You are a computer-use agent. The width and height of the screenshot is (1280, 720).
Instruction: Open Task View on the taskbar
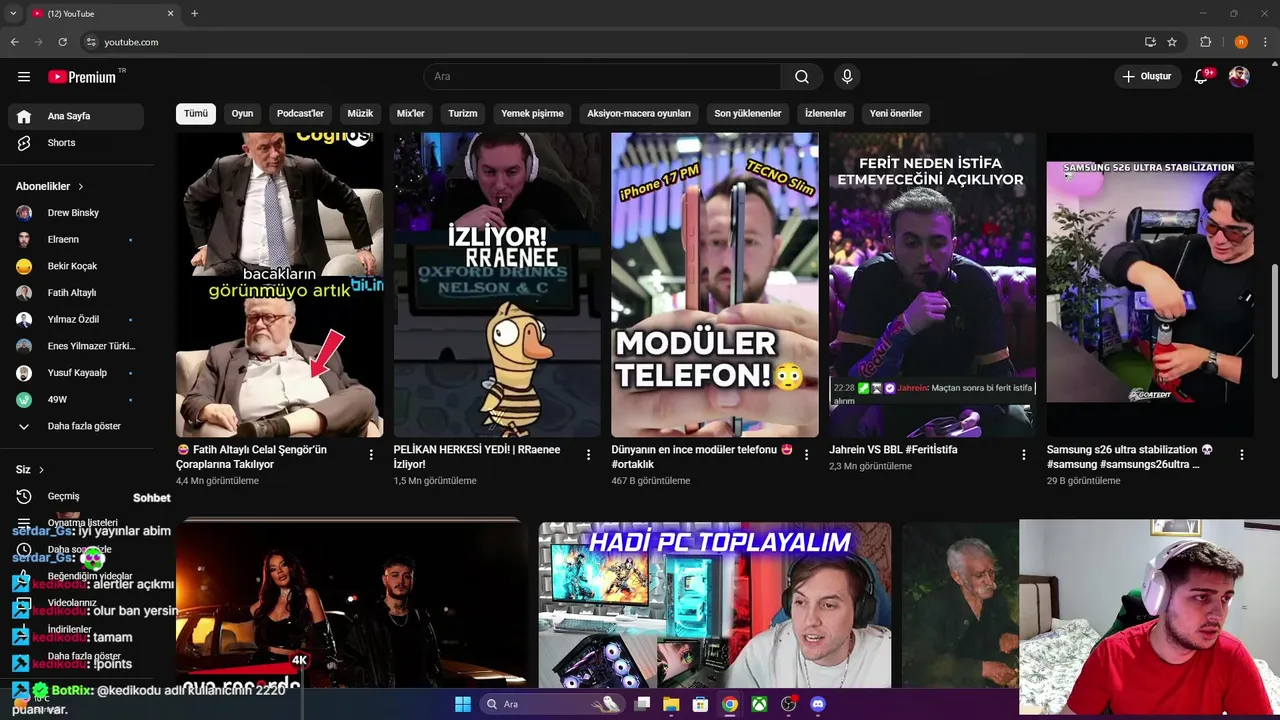642,704
